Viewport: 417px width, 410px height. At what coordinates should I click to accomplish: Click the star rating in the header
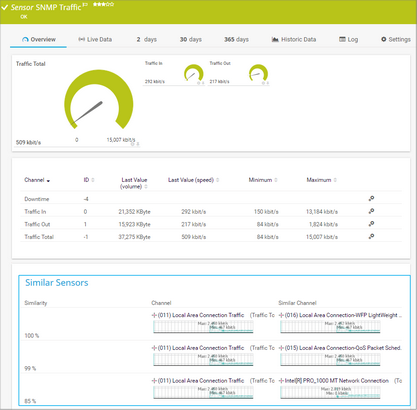(104, 4)
